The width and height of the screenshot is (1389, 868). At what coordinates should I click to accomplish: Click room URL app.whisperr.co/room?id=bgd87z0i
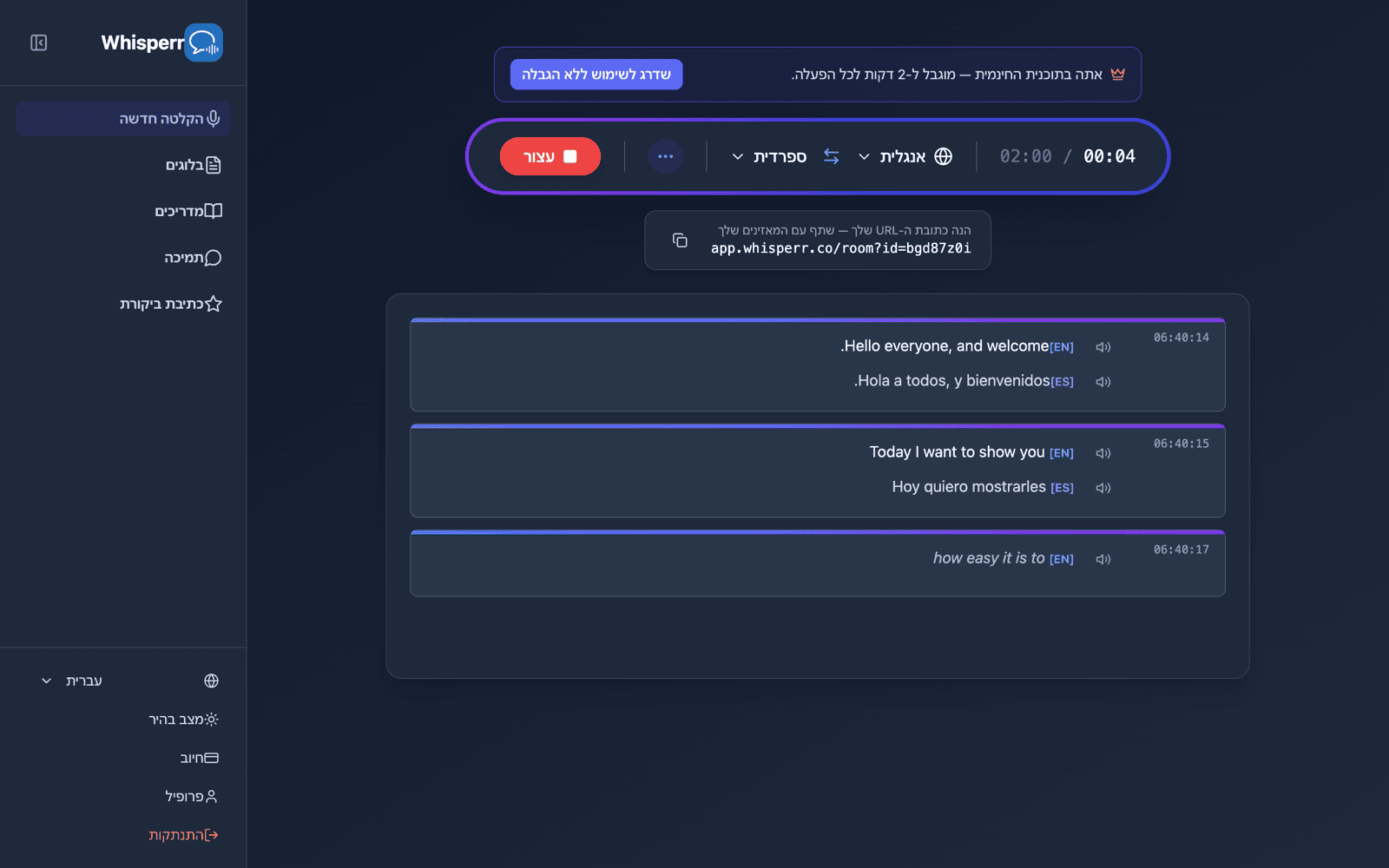point(841,248)
